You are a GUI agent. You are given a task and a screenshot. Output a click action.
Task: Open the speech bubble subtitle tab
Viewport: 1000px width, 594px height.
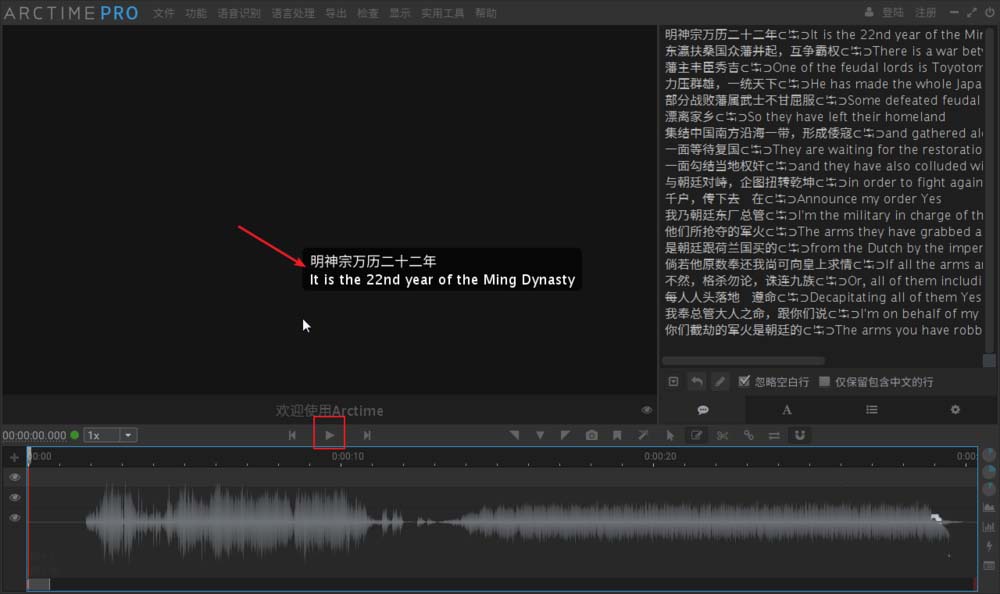pyautogui.click(x=702, y=409)
